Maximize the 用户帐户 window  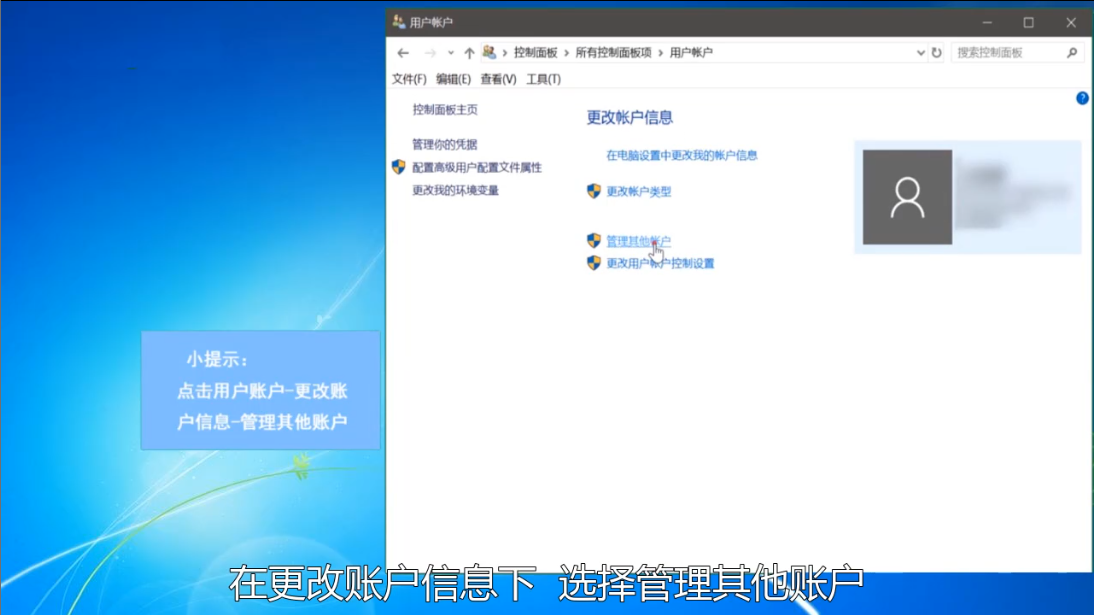pos(1028,22)
